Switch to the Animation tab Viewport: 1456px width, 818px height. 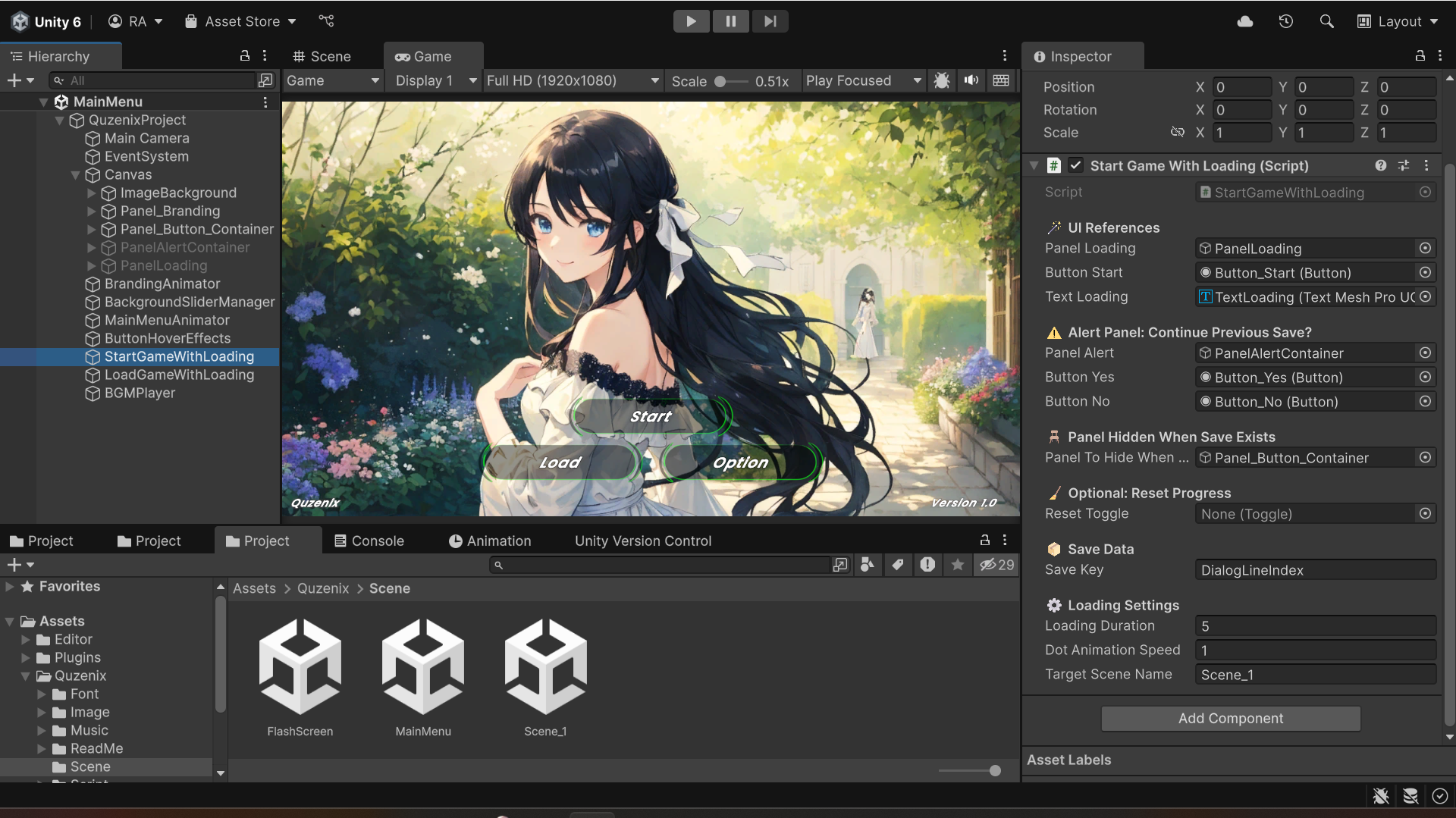[x=489, y=541]
